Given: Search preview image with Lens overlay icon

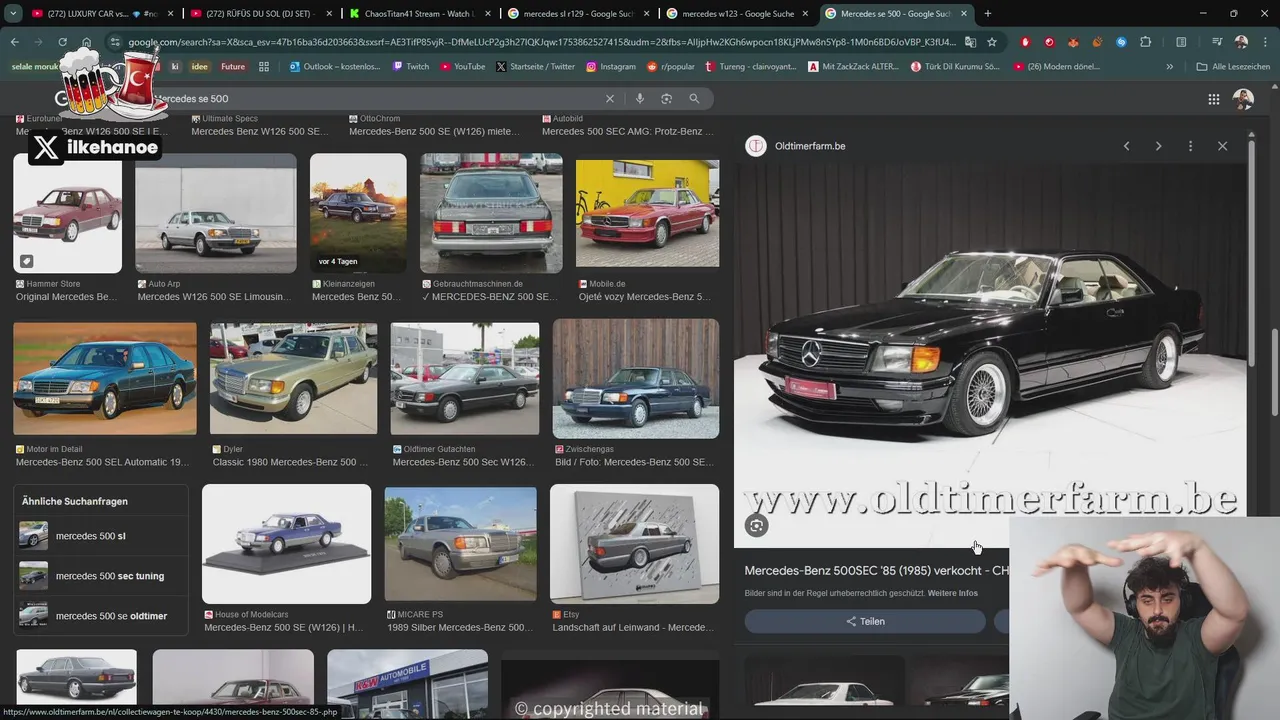Looking at the screenshot, I should pos(756,526).
